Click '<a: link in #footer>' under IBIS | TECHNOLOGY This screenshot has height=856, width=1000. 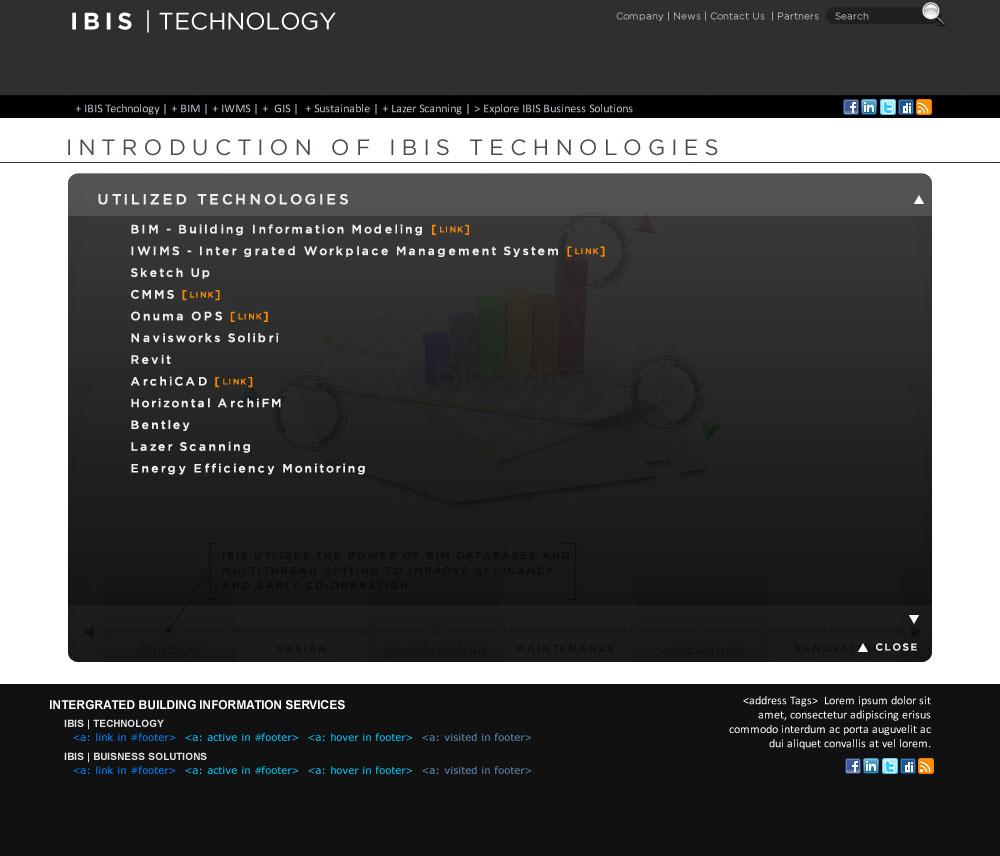[124, 737]
